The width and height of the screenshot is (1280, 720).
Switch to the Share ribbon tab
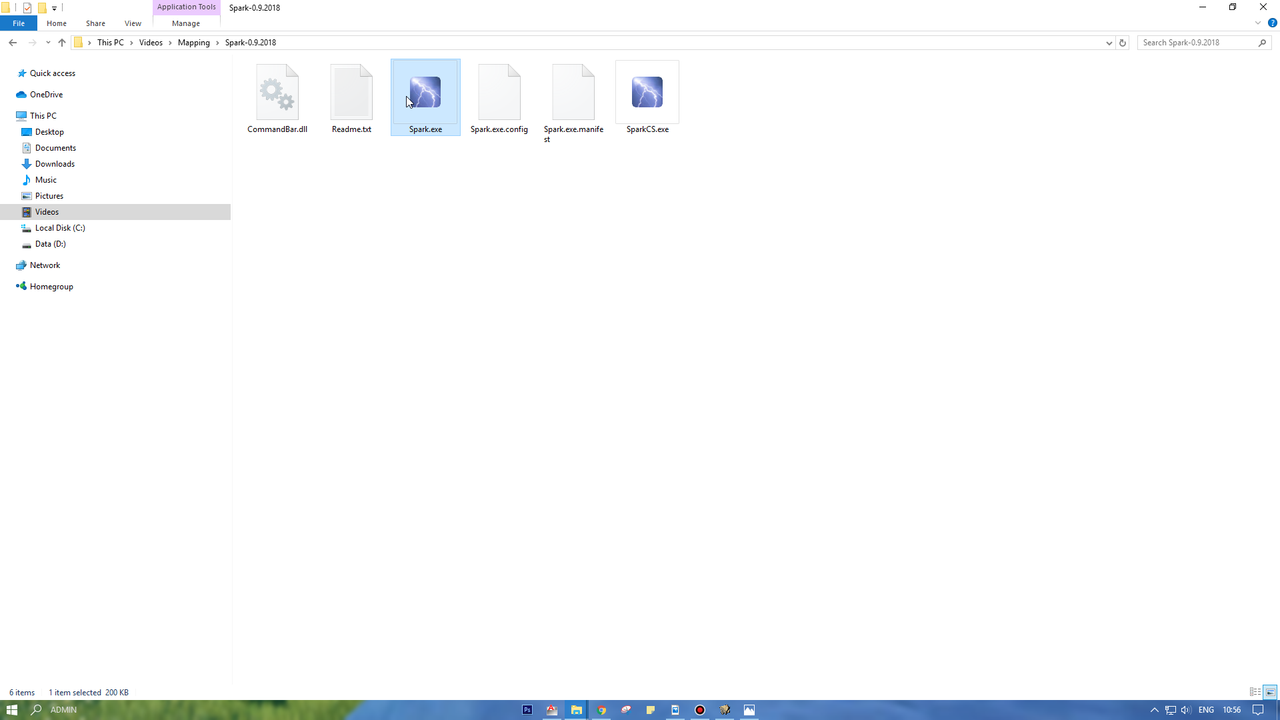pos(95,23)
